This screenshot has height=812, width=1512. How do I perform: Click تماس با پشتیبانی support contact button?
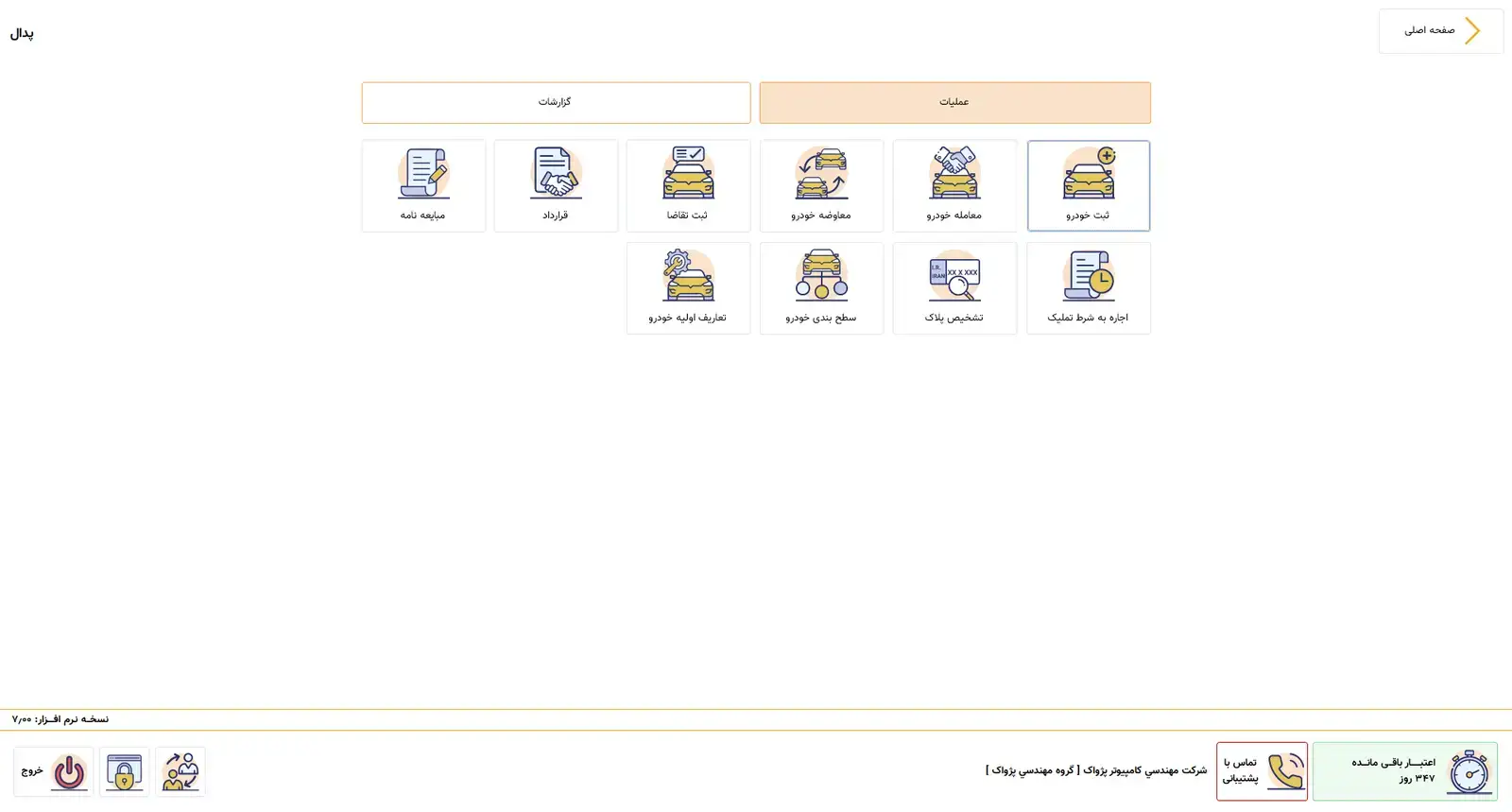[x=1262, y=771]
